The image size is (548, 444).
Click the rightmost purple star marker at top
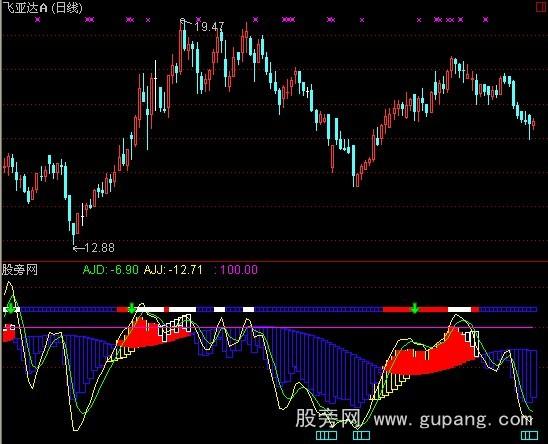pyautogui.click(x=485, y=20)
